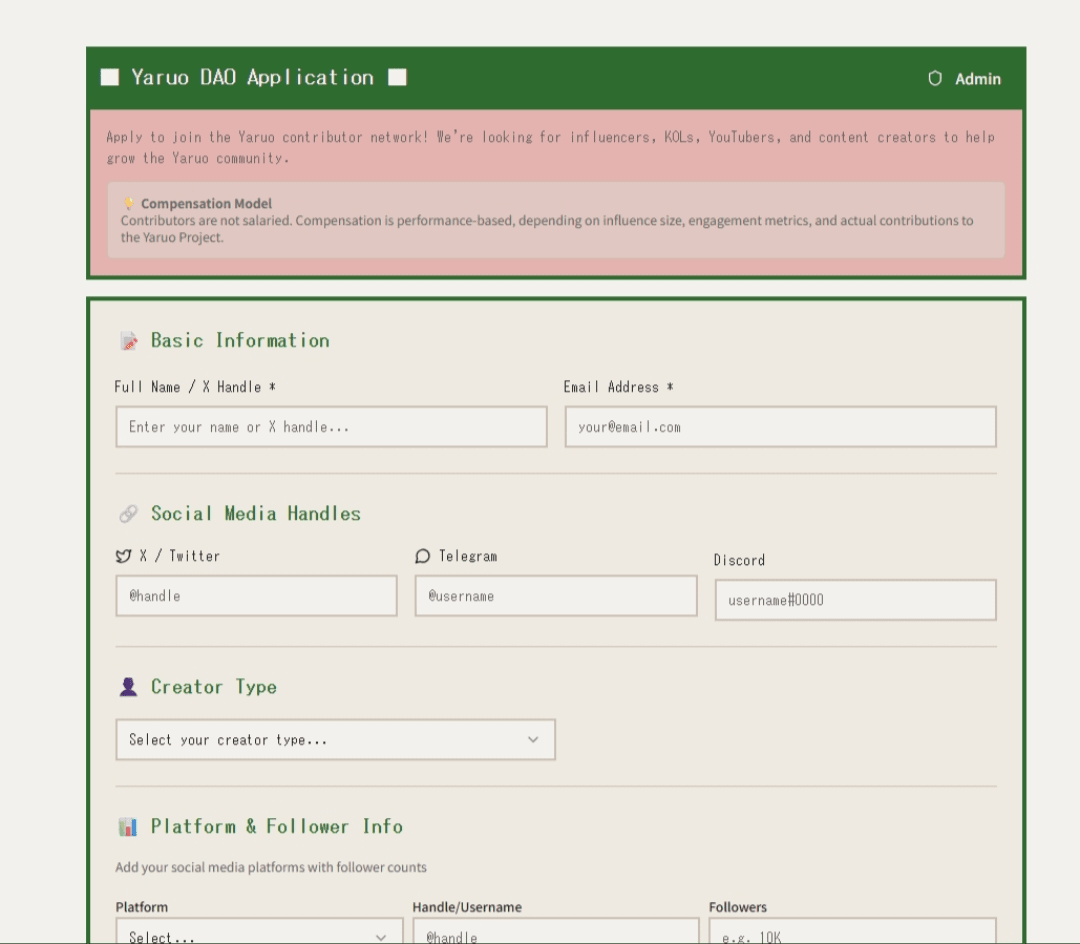The image size is (1080, 944).
Task: Select the X / Twitter handle input
Action: coord(256,596)
